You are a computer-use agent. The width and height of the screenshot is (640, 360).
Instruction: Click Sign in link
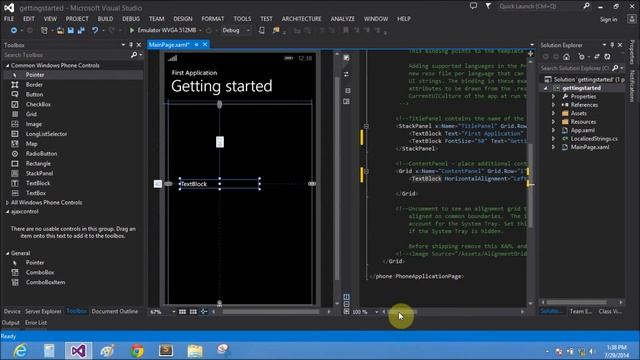(608, 19)
